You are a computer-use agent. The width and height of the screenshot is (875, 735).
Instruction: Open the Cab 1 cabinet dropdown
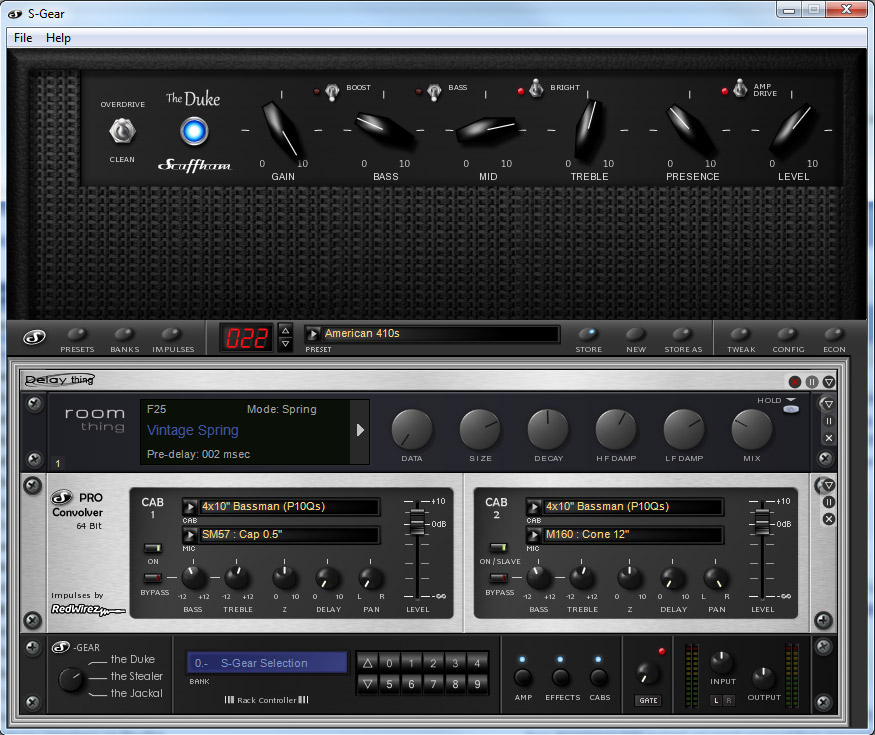coord(190,507)
